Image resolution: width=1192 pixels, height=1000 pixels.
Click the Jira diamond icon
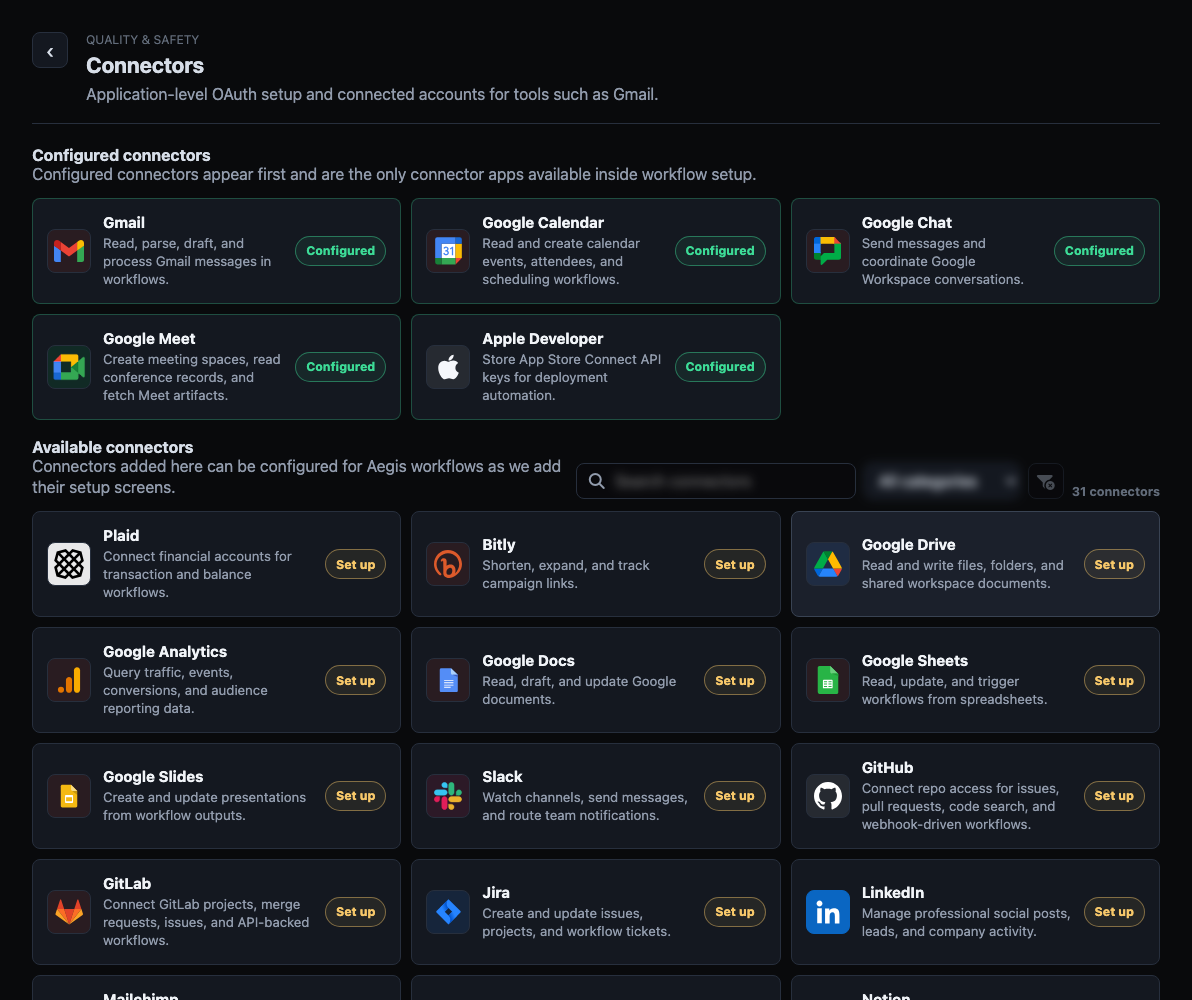pyautogui.click(x=448, y=912)
